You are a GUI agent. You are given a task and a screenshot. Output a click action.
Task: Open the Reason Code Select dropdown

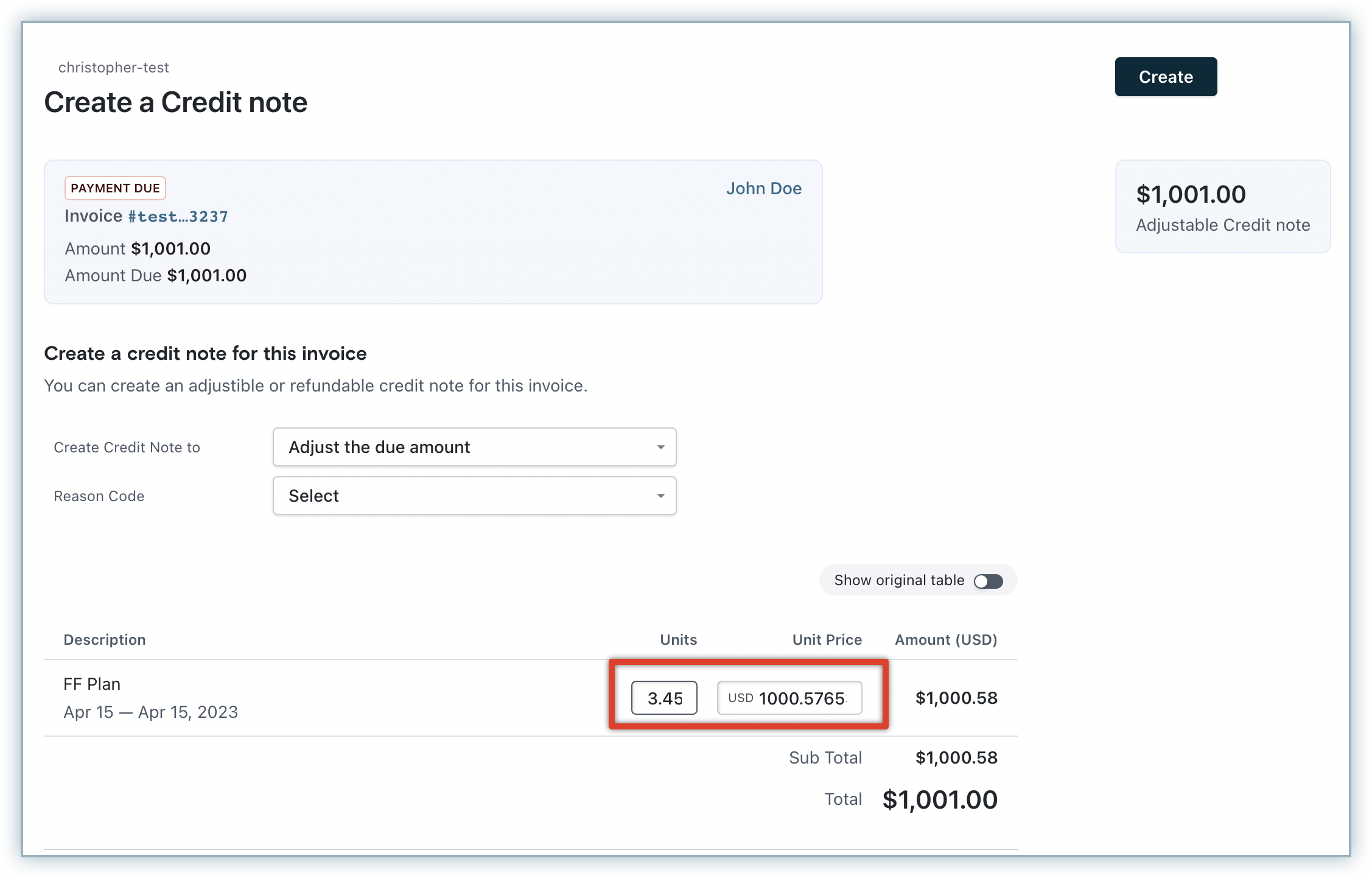tap(474, 496)
